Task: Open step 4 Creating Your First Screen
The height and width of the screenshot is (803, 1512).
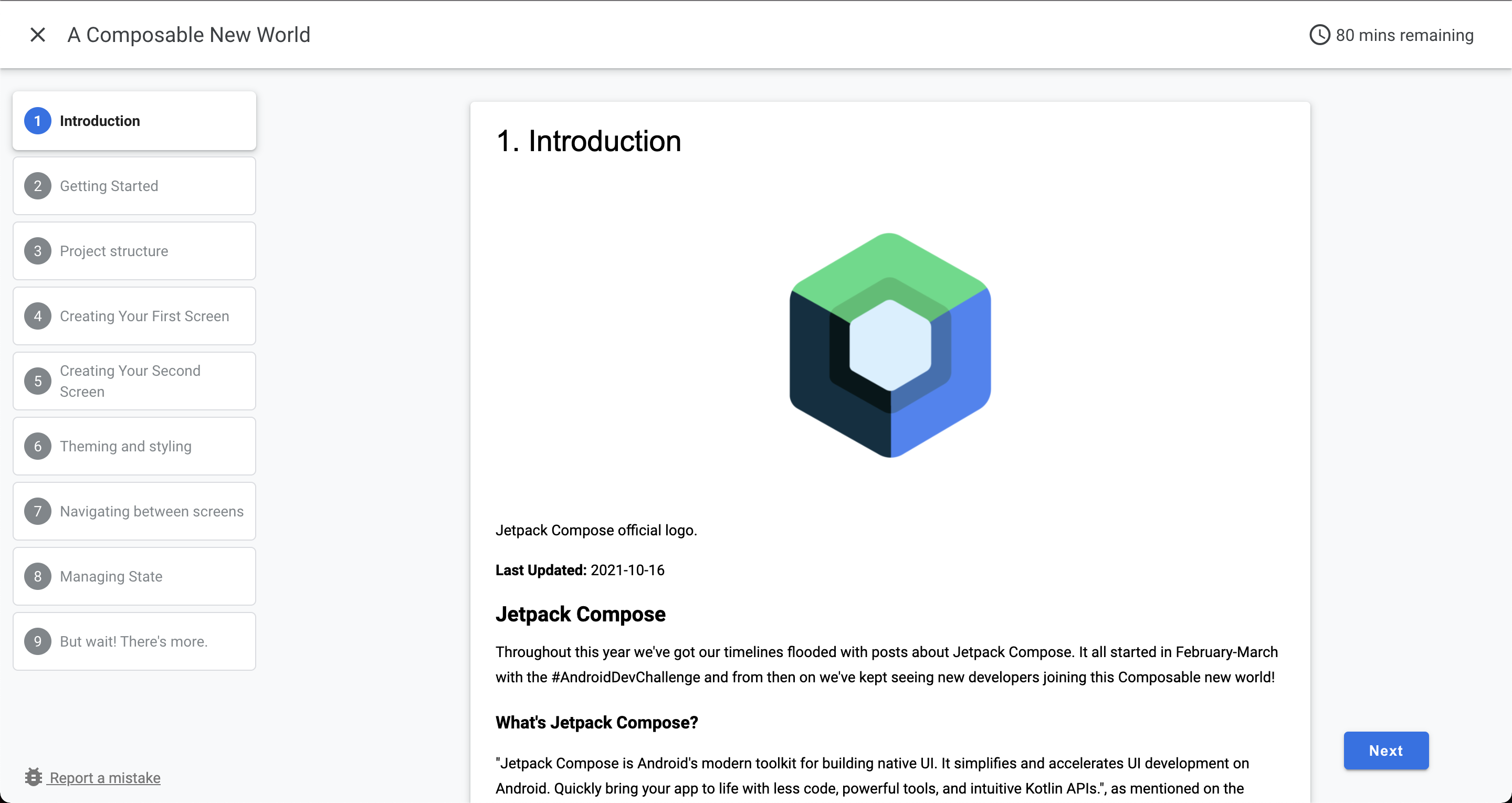Action: (134, 316)
